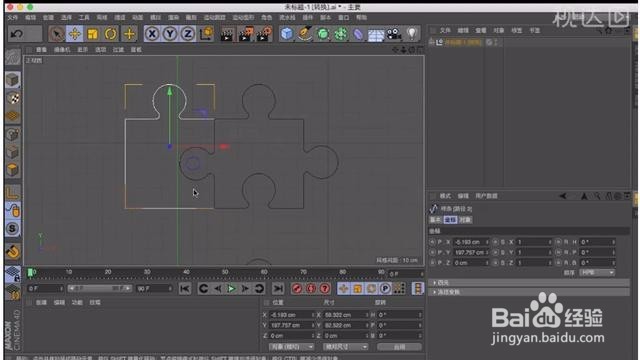
Task: Activate the Rotate tool
Action: tap(111, 34)
